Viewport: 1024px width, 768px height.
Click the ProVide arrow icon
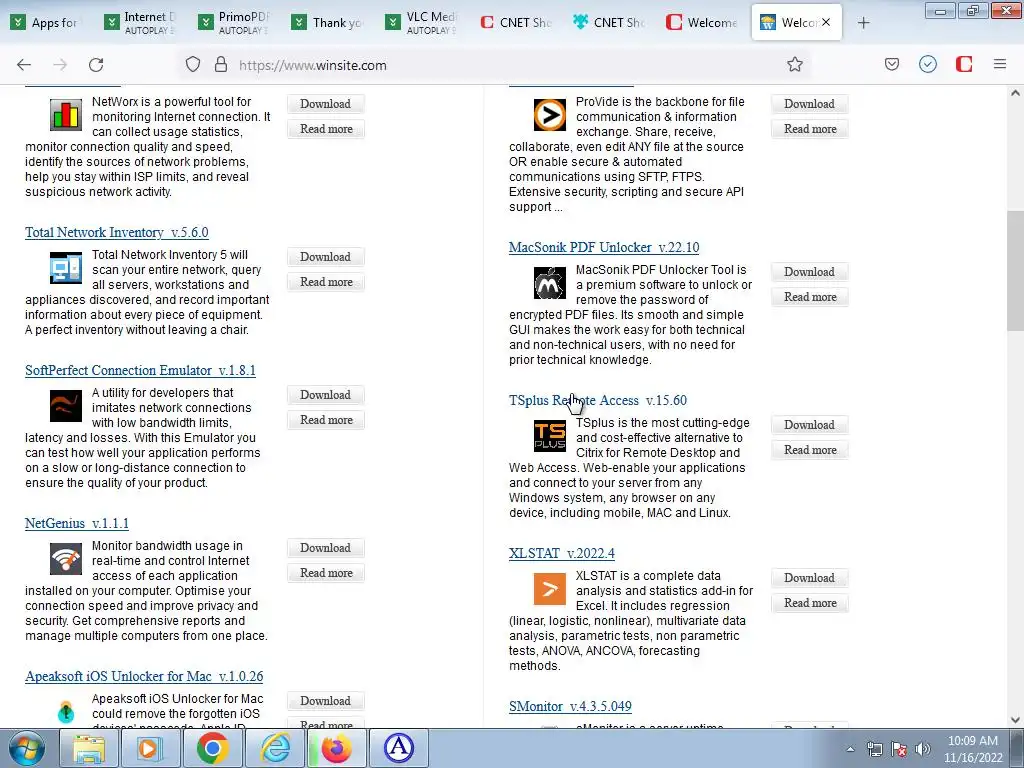coord(550,115)
